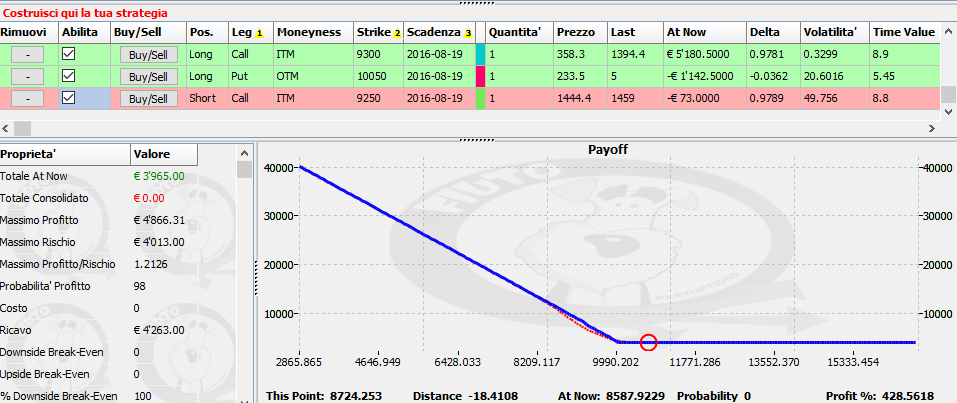Click Buy/Sell button for Long Call row
Image resolution: width=957 pixels, height=403 pixels.
point(148,54)
